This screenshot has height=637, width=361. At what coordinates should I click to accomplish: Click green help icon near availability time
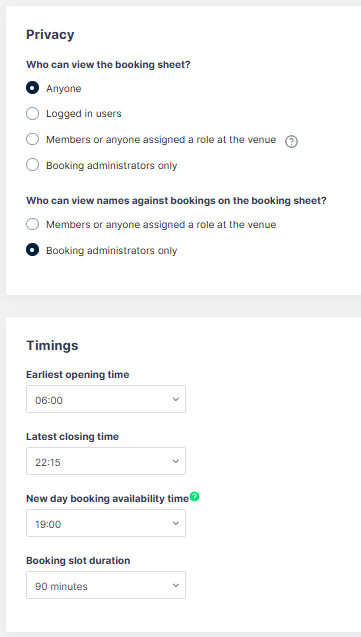tap(195, 496)
